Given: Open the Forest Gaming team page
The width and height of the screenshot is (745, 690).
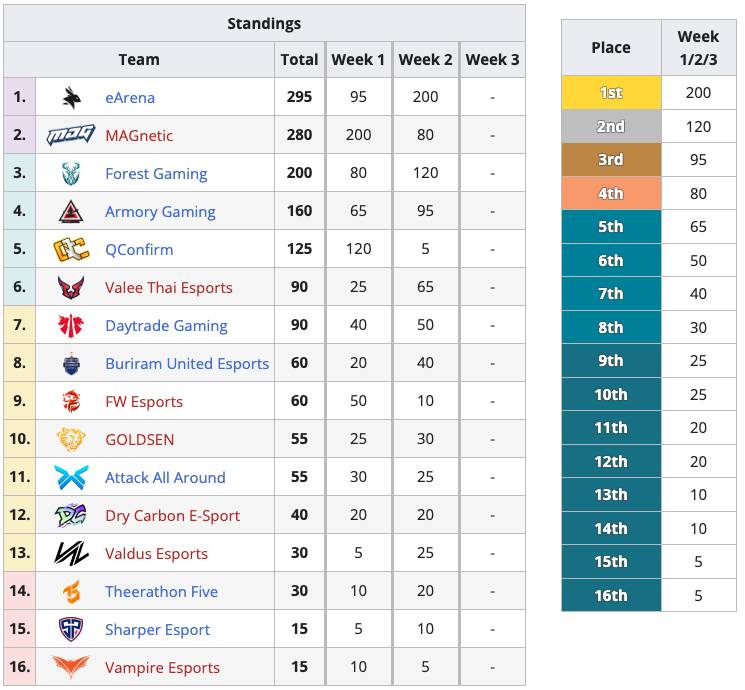Looking at the screenshot, I should pos(156,173).
